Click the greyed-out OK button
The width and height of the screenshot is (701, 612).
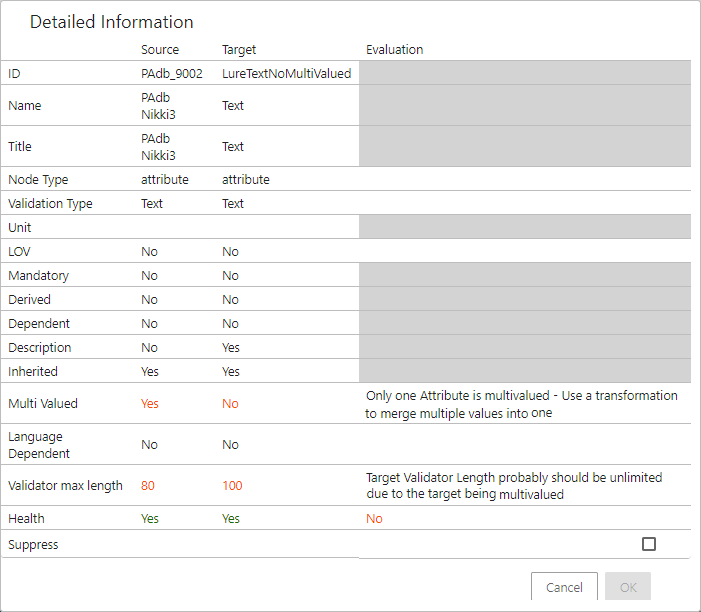click(x=628, y=587)
